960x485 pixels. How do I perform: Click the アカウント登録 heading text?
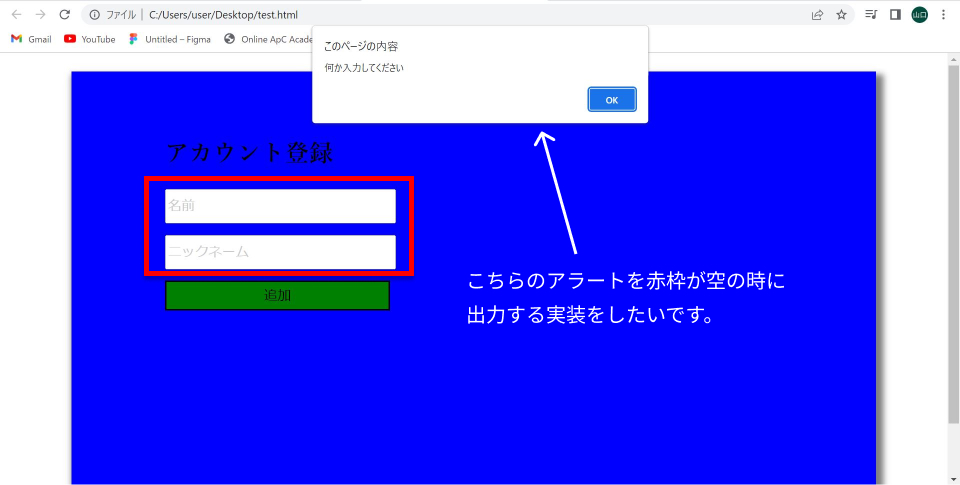(250, 153)
